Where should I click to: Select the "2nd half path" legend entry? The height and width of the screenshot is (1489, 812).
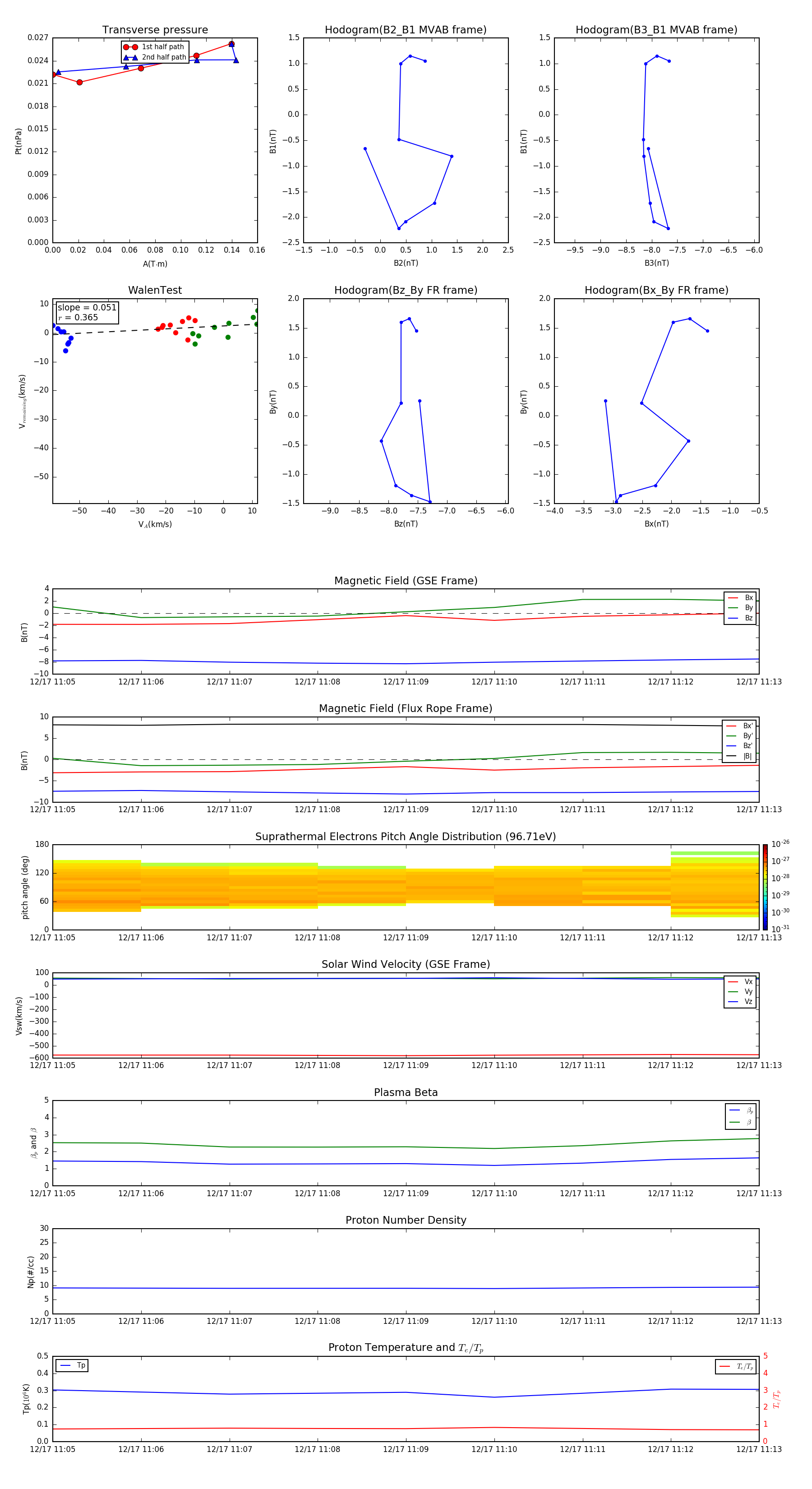[x=155, y=57]
